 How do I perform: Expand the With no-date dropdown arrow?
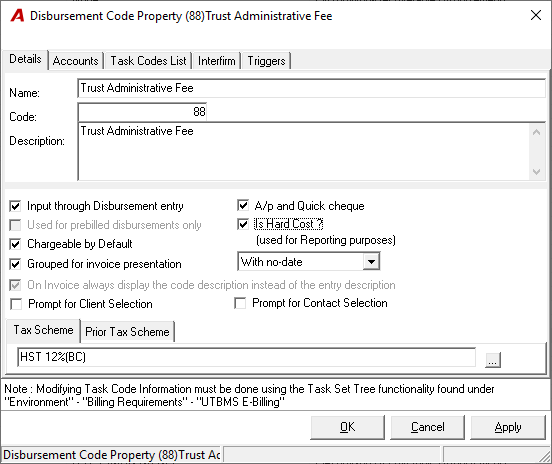(371, 262)
